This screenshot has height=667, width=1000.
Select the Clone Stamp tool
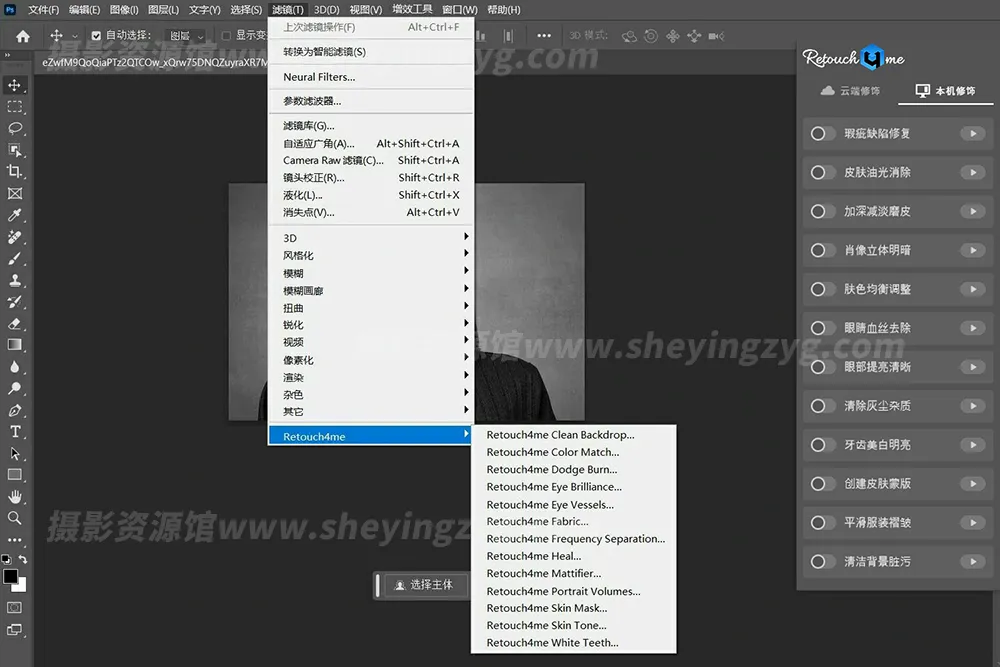(15, 280)
